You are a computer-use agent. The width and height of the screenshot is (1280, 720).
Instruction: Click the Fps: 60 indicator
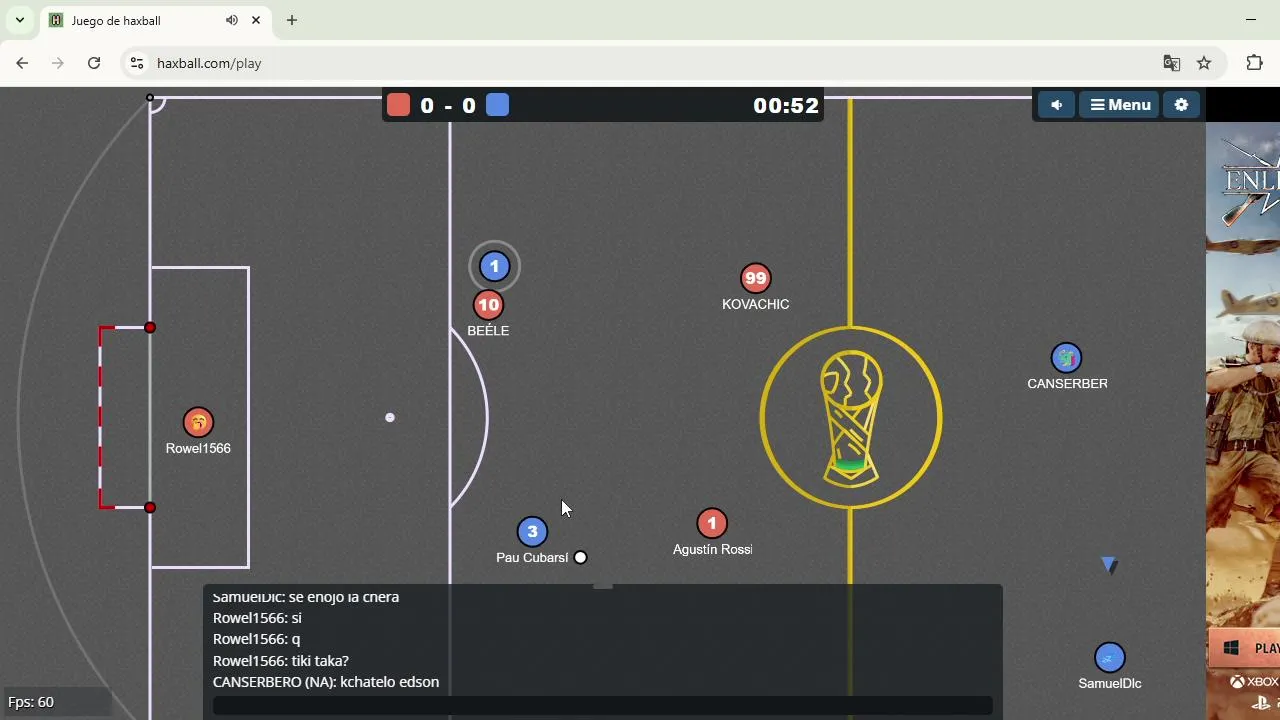[31, 702]
